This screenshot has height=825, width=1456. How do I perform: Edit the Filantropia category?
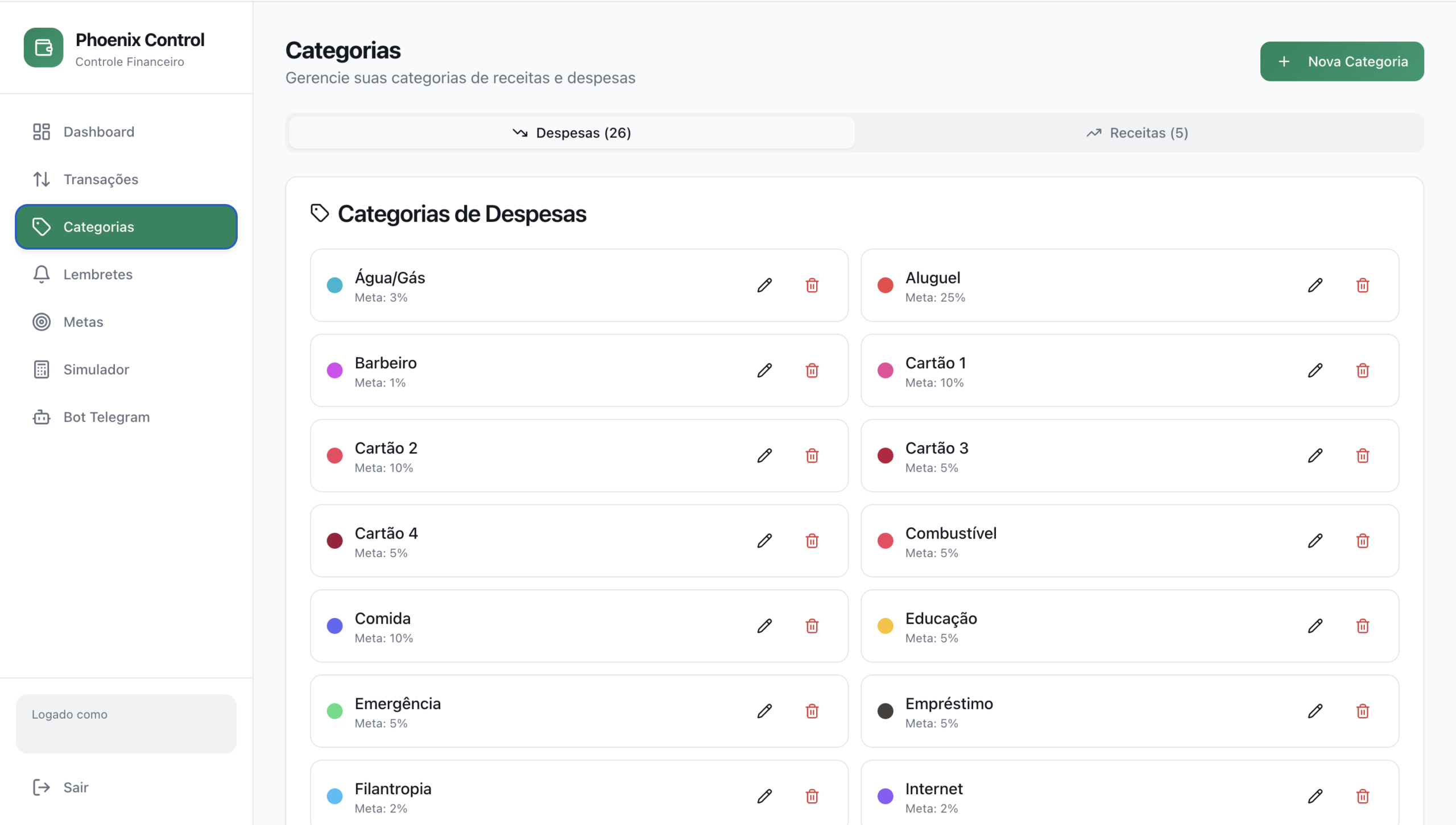[x=764, y=796]
